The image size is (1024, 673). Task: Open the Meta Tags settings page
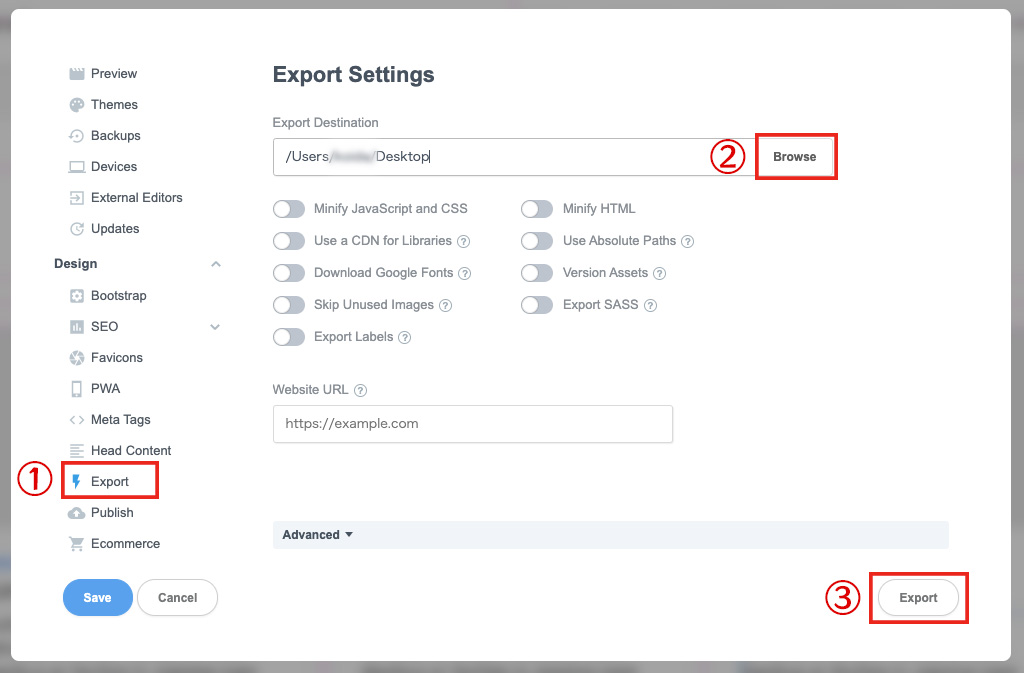point(120,420)
